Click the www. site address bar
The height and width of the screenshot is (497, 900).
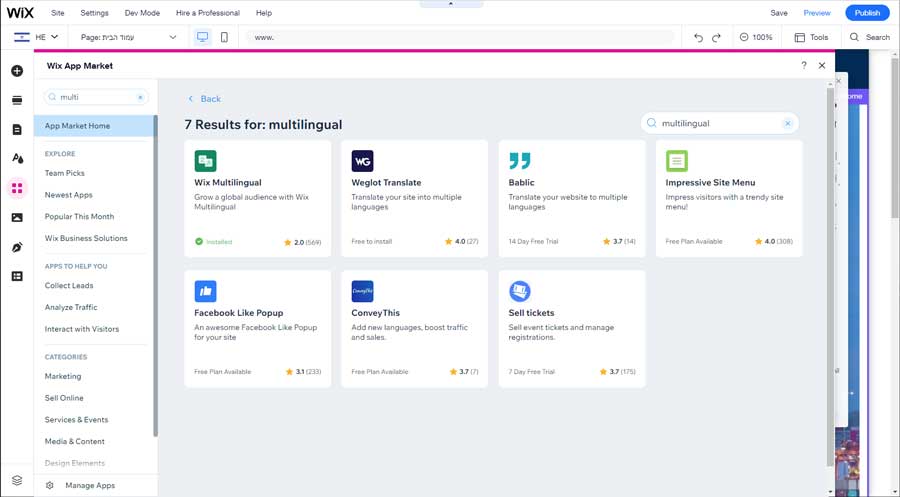[460, 37]
